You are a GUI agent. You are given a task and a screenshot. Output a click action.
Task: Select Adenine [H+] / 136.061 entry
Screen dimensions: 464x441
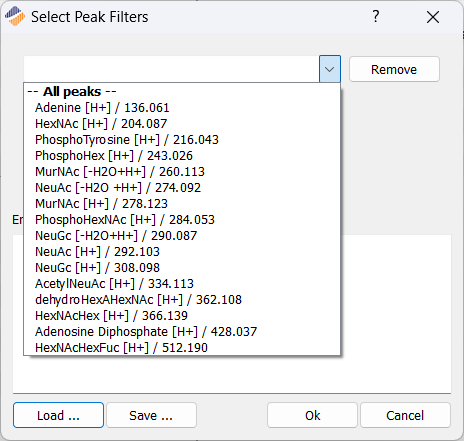tap(182, 108)
